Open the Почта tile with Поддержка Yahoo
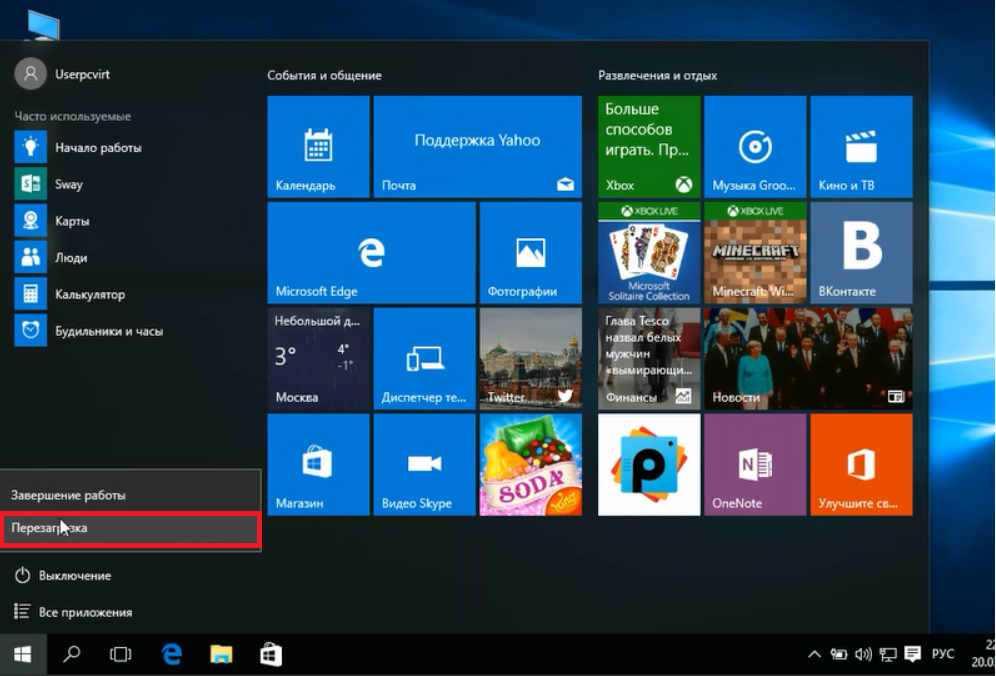 (478, 147)
